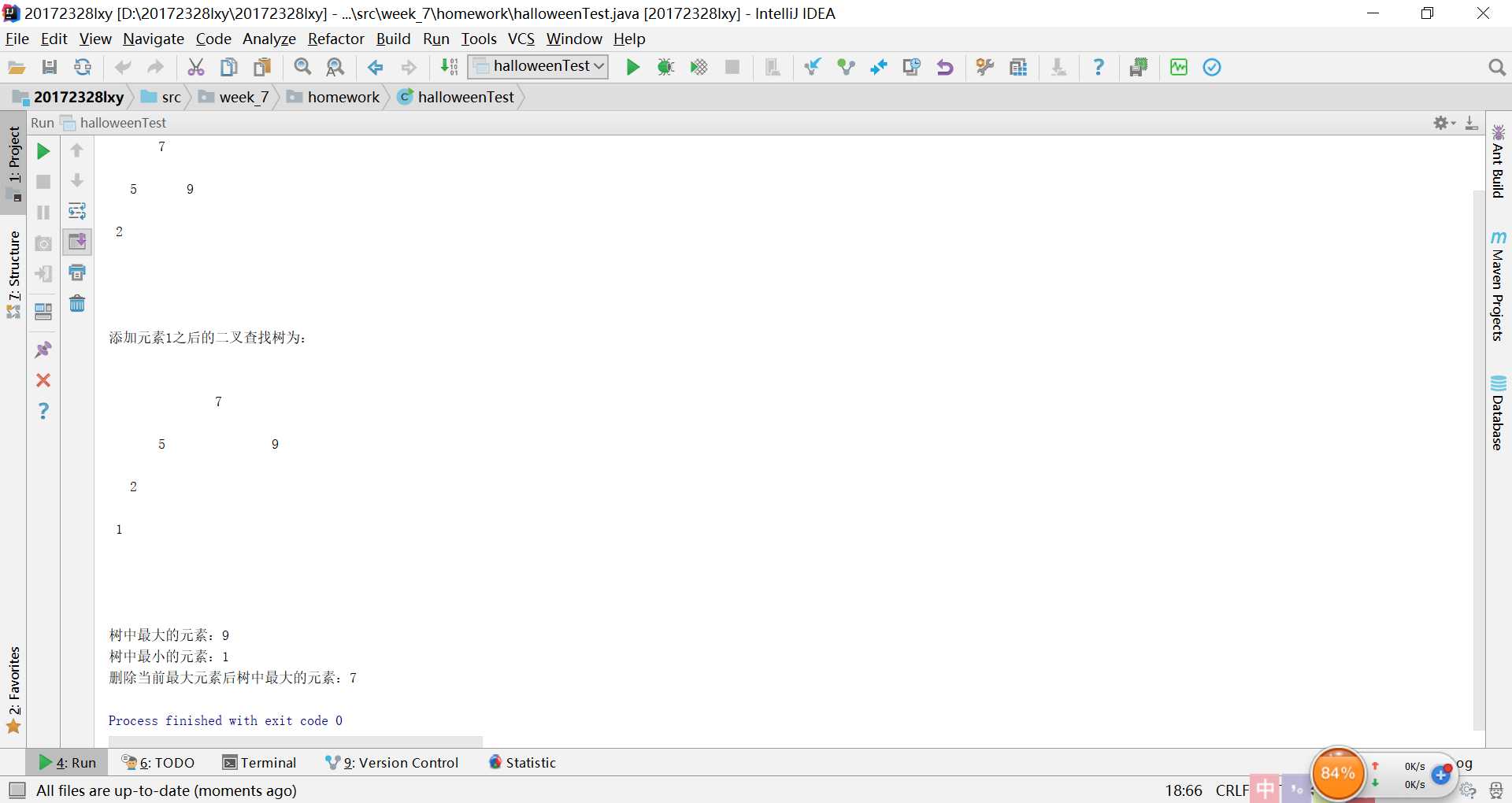Expand homework breadcrumb in navigation bar
Image resolution: width=1512 pixels, height=803 pixels.
click(x=333, y=97)
